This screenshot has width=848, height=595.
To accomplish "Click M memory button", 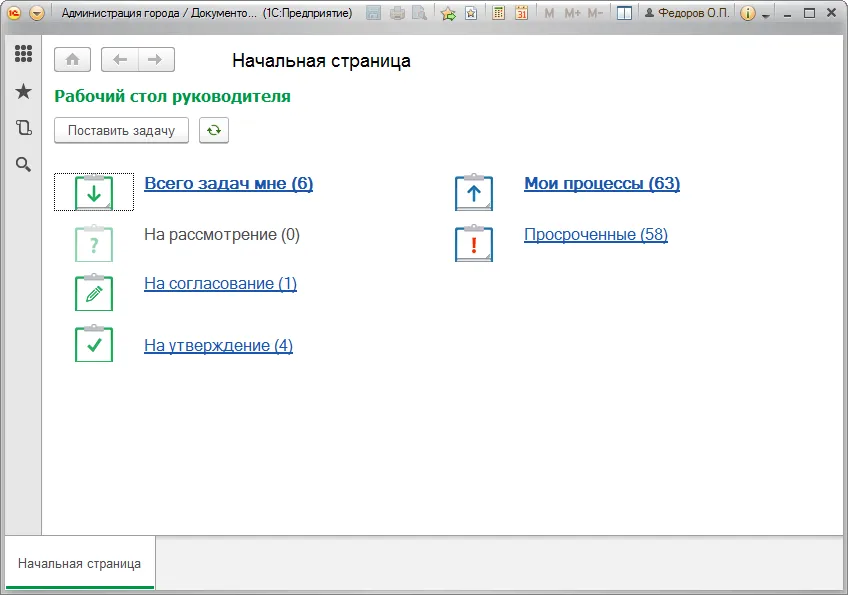I will (549, 13).
